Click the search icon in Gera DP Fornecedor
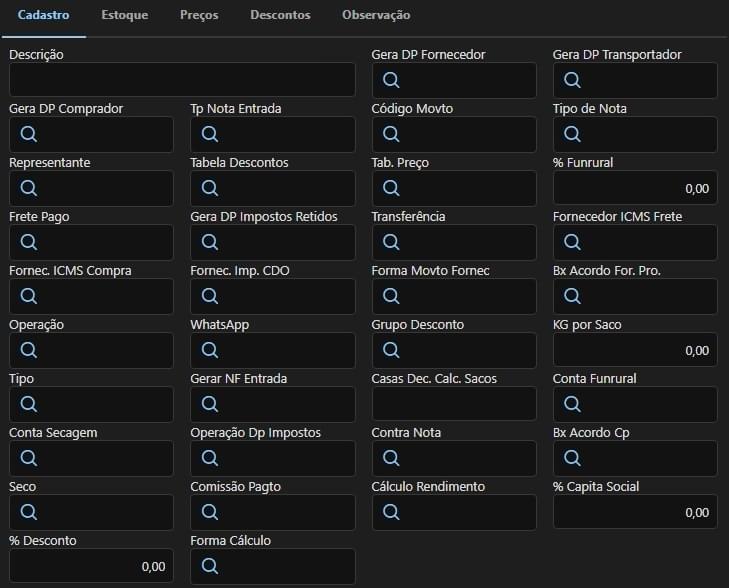This screenshot has width=729, height=588. pyautogui.click(x=391, y=81)
